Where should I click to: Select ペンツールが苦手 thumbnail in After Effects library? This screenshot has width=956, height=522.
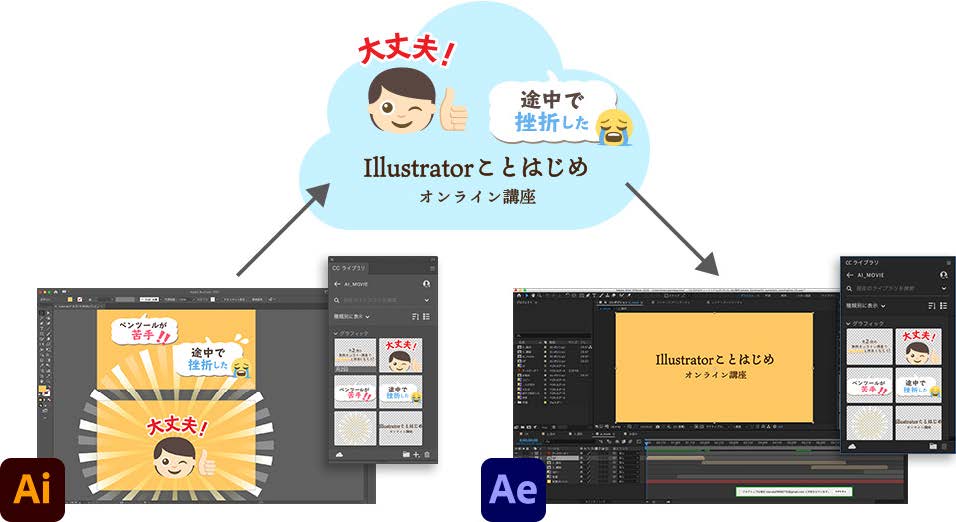click(869, 385)
